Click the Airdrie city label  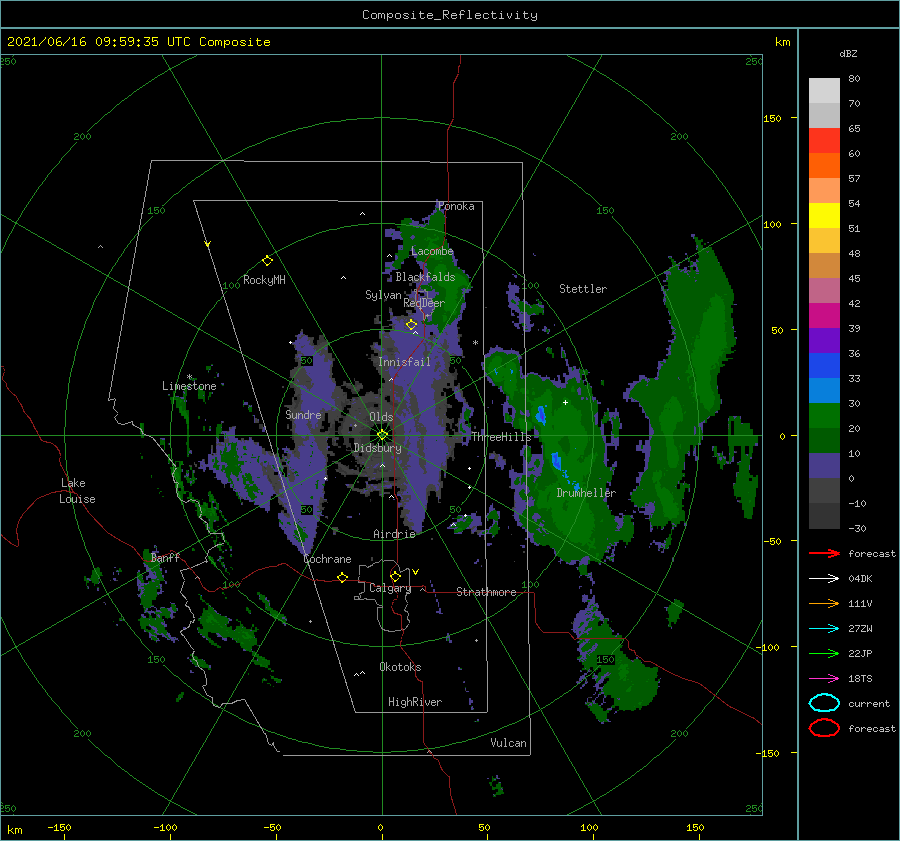(394, 534)
